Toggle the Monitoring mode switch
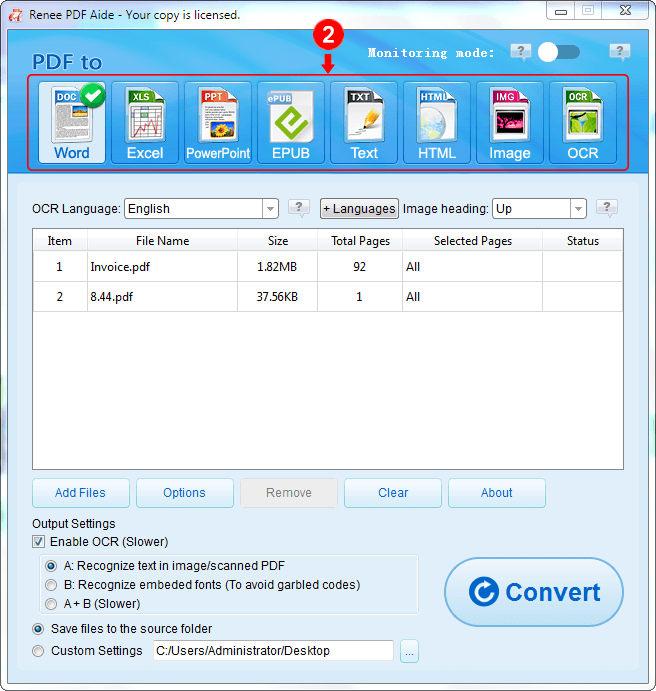Viewport: 656px width, 691px height. pos(559,52)
